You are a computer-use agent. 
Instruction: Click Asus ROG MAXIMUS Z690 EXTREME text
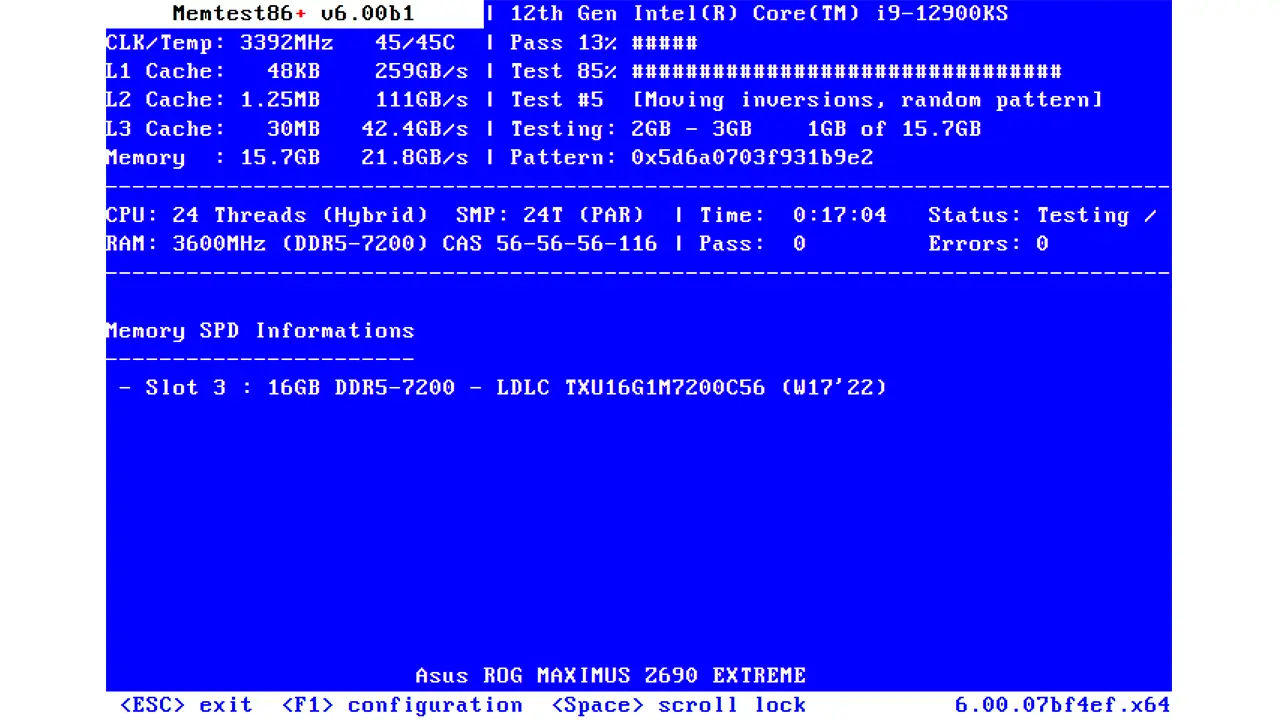click(611, 676)
